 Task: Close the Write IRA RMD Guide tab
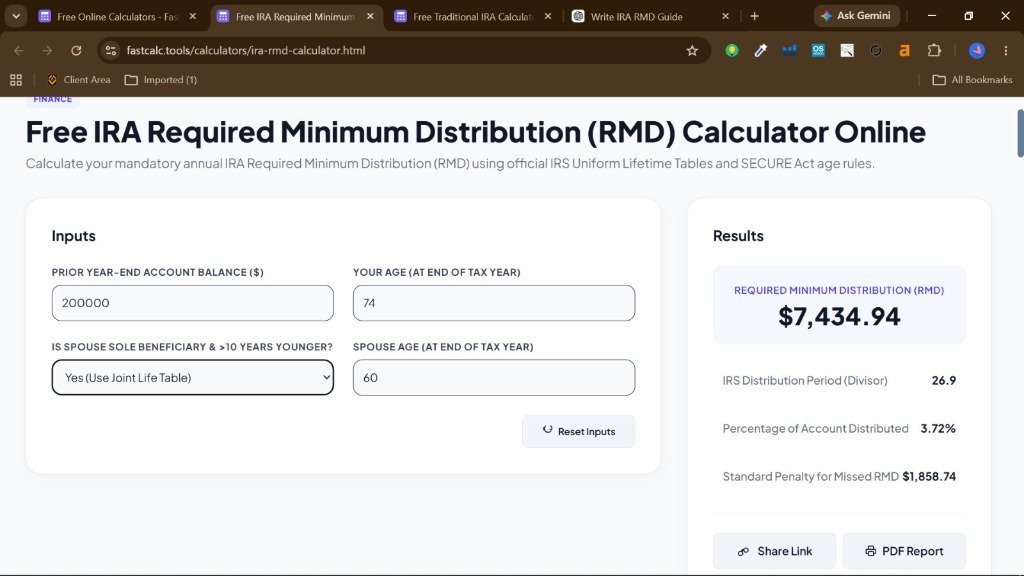click(726, 16)
